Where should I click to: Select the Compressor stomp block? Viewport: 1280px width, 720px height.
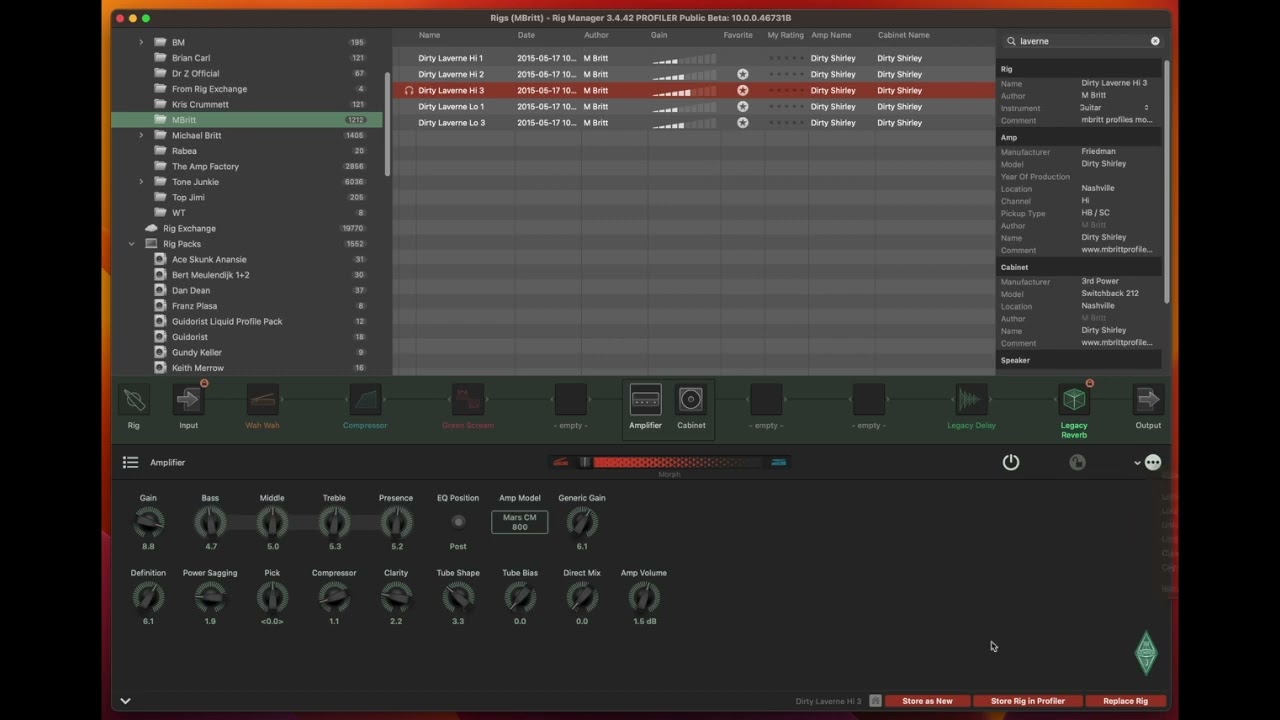click(x=365, y=400)
